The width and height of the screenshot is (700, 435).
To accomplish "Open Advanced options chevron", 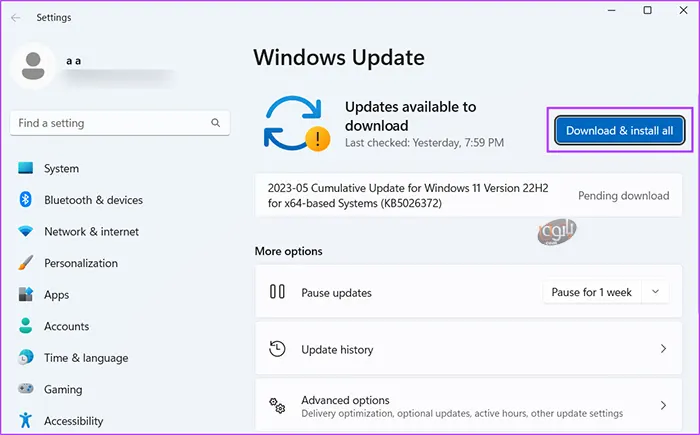I will (x=663, y=406).
